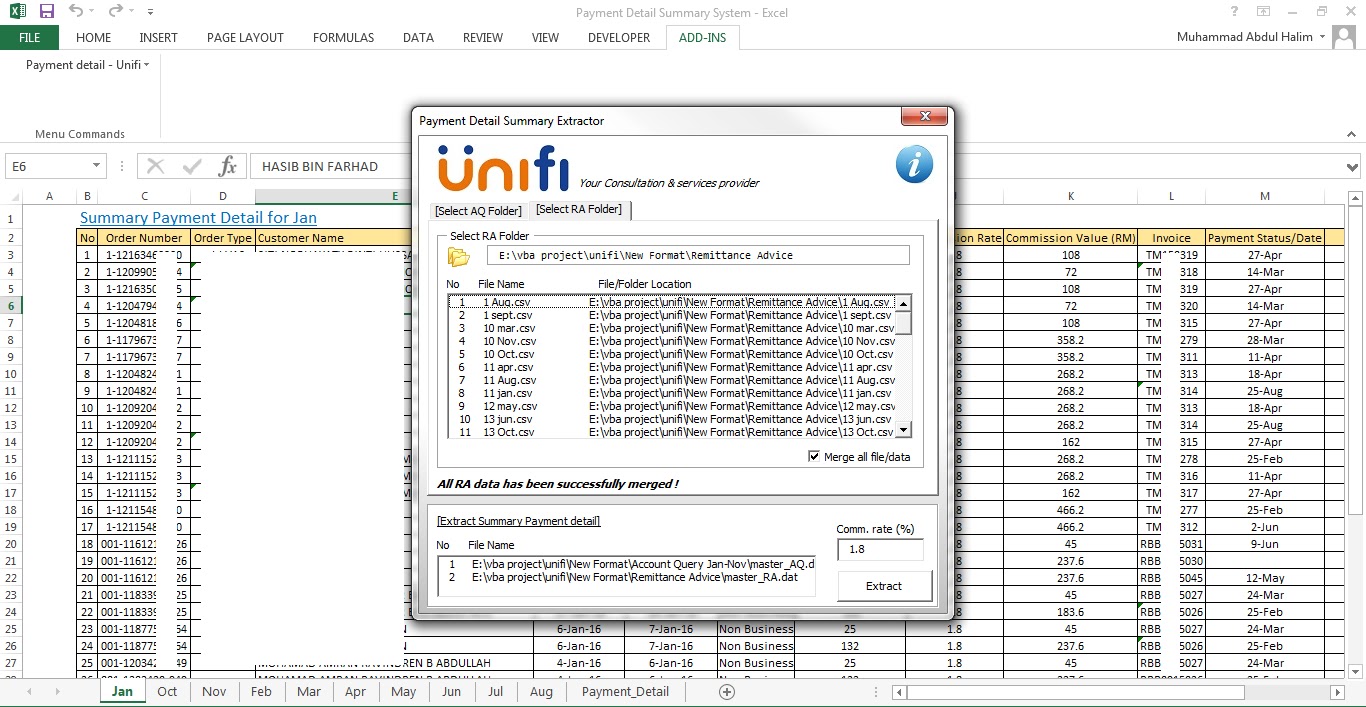Screen dimensions: 1366x707
Task: Select 10 Nov.csv row in file list
Action: pyautogui.click(x=673, y=341)
